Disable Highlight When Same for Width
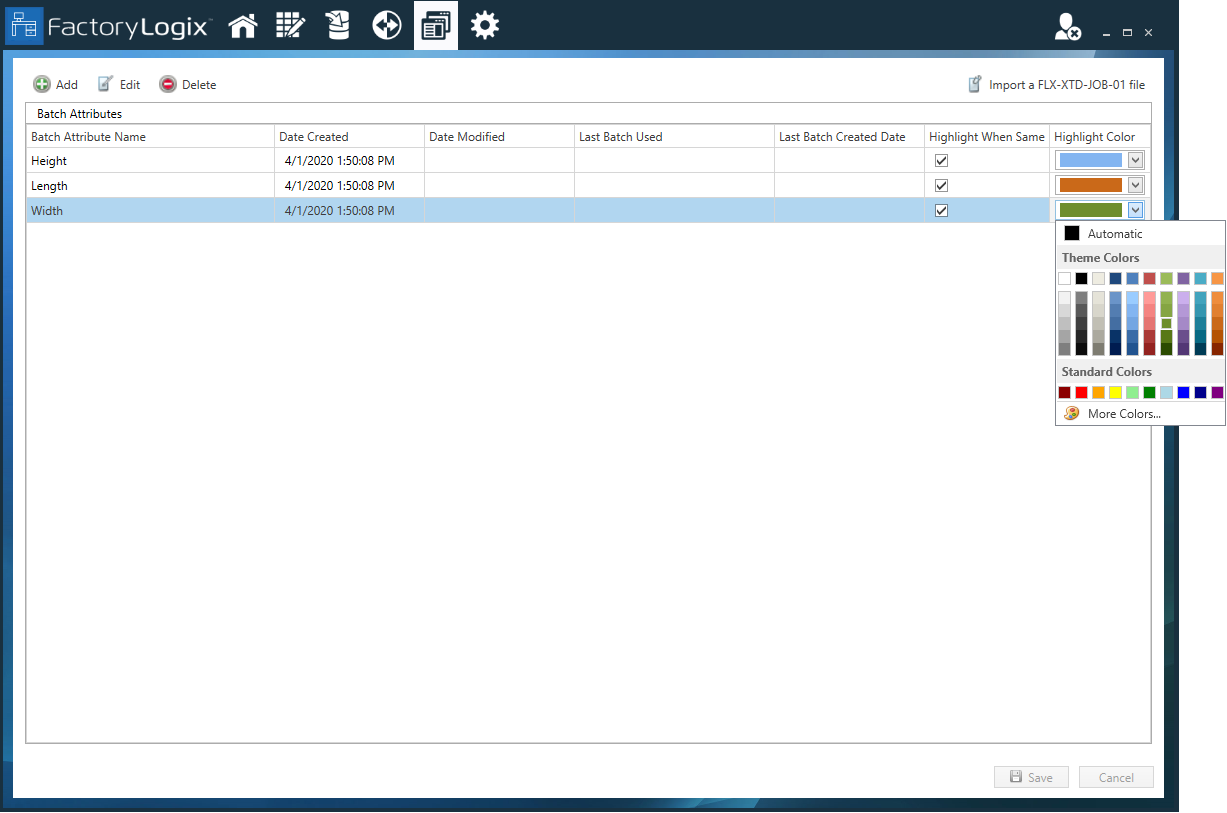Image resolution: width=1227 pixels, height=813 pixels. click(941, 210)
